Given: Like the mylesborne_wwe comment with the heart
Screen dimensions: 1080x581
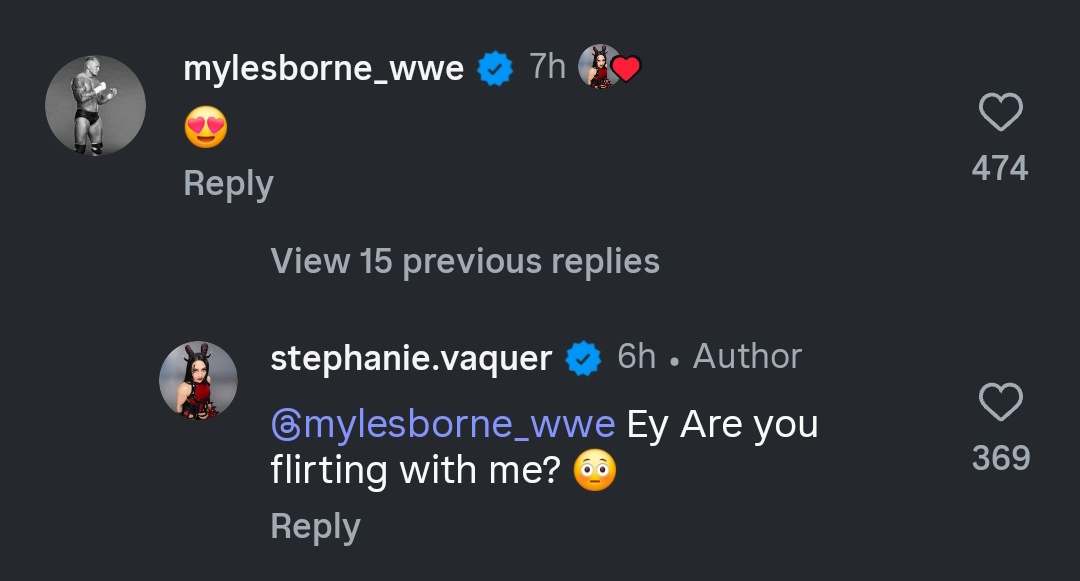Looking at the screenshot, I should (1000, 113).
